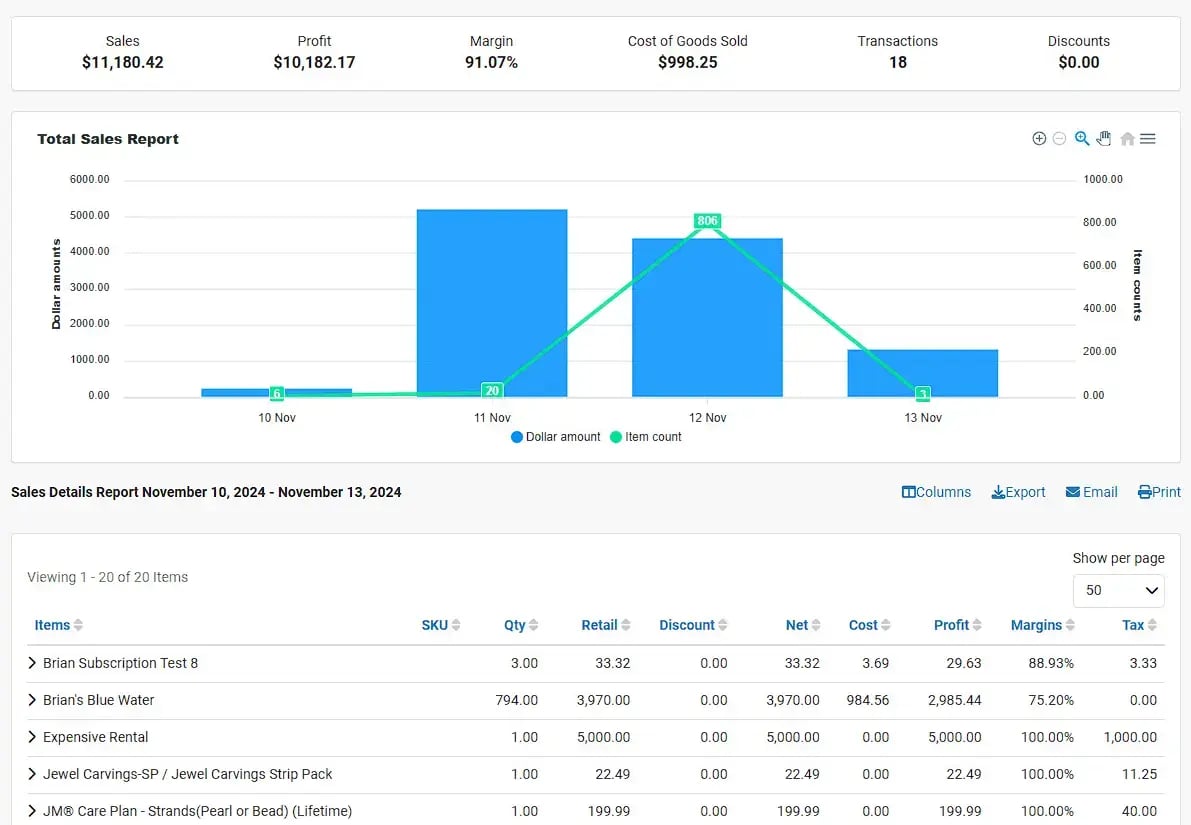
Task: Print the sales details report
Action: pyautogui.click(x=1159, y=492)
